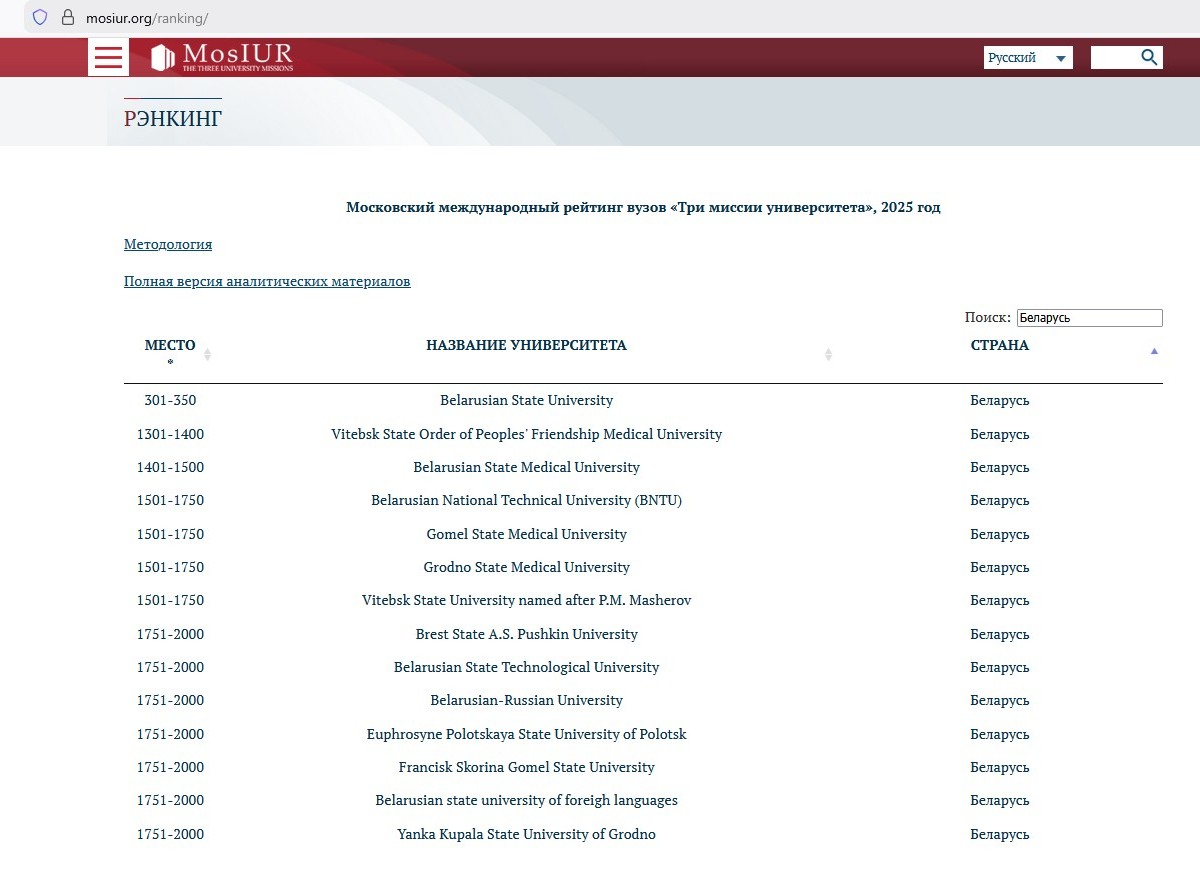Click the browser address bar URL

tap(147, 18)
